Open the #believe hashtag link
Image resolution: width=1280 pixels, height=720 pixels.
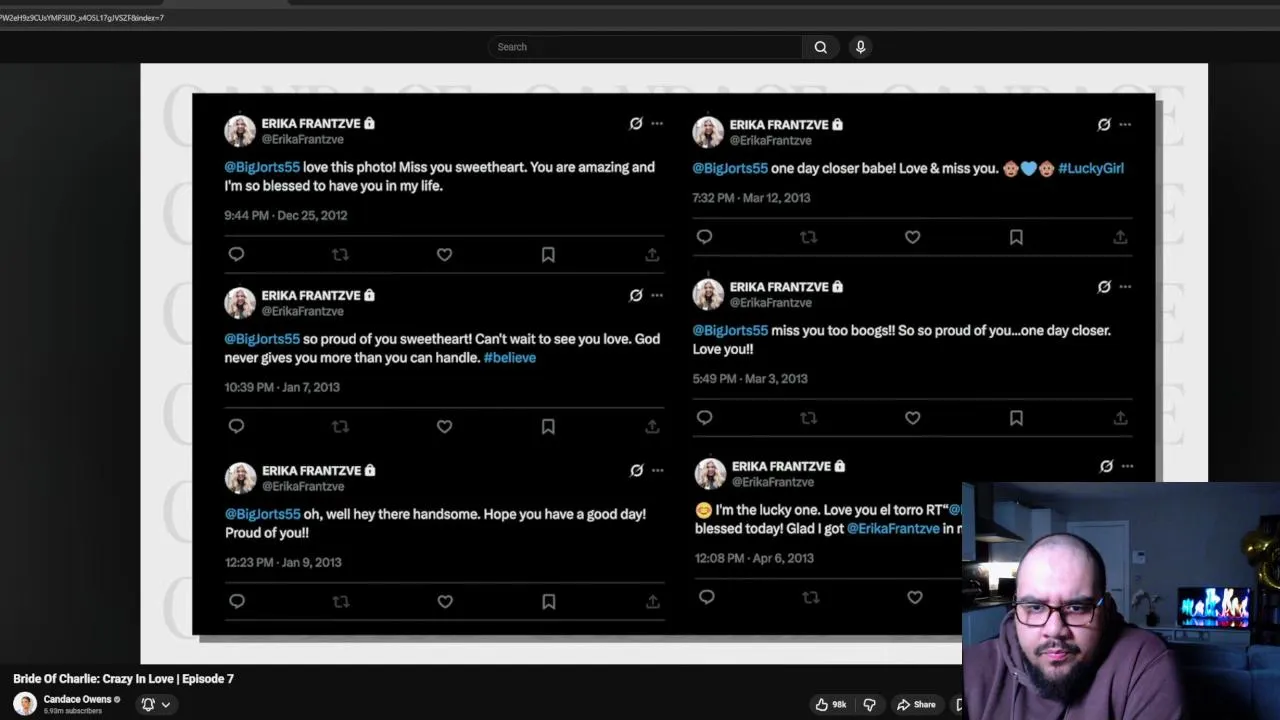click(x=510, y=357)
